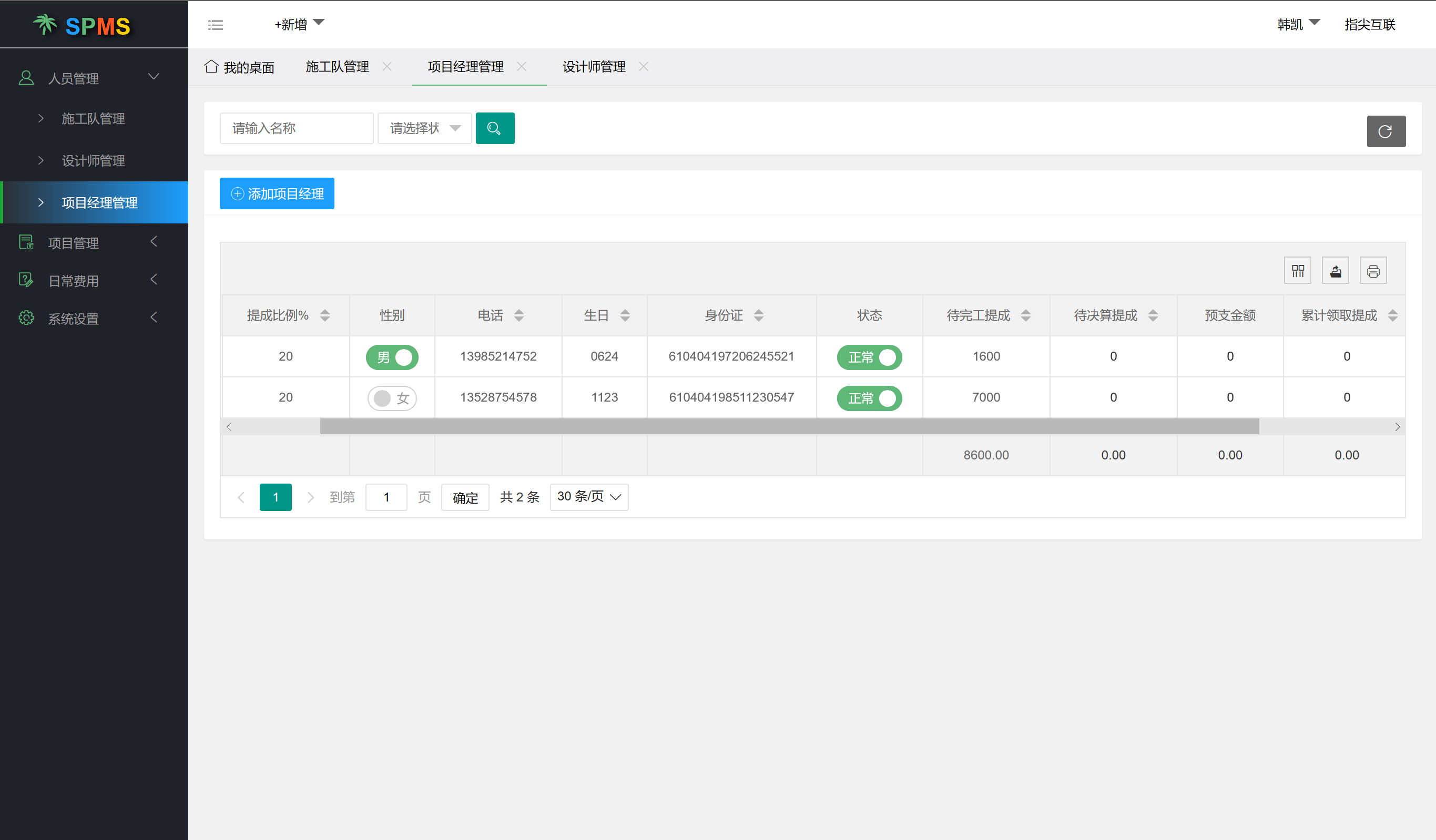
Task: Close the 项目经理管理 tab
Action: (x=522, y=67)
